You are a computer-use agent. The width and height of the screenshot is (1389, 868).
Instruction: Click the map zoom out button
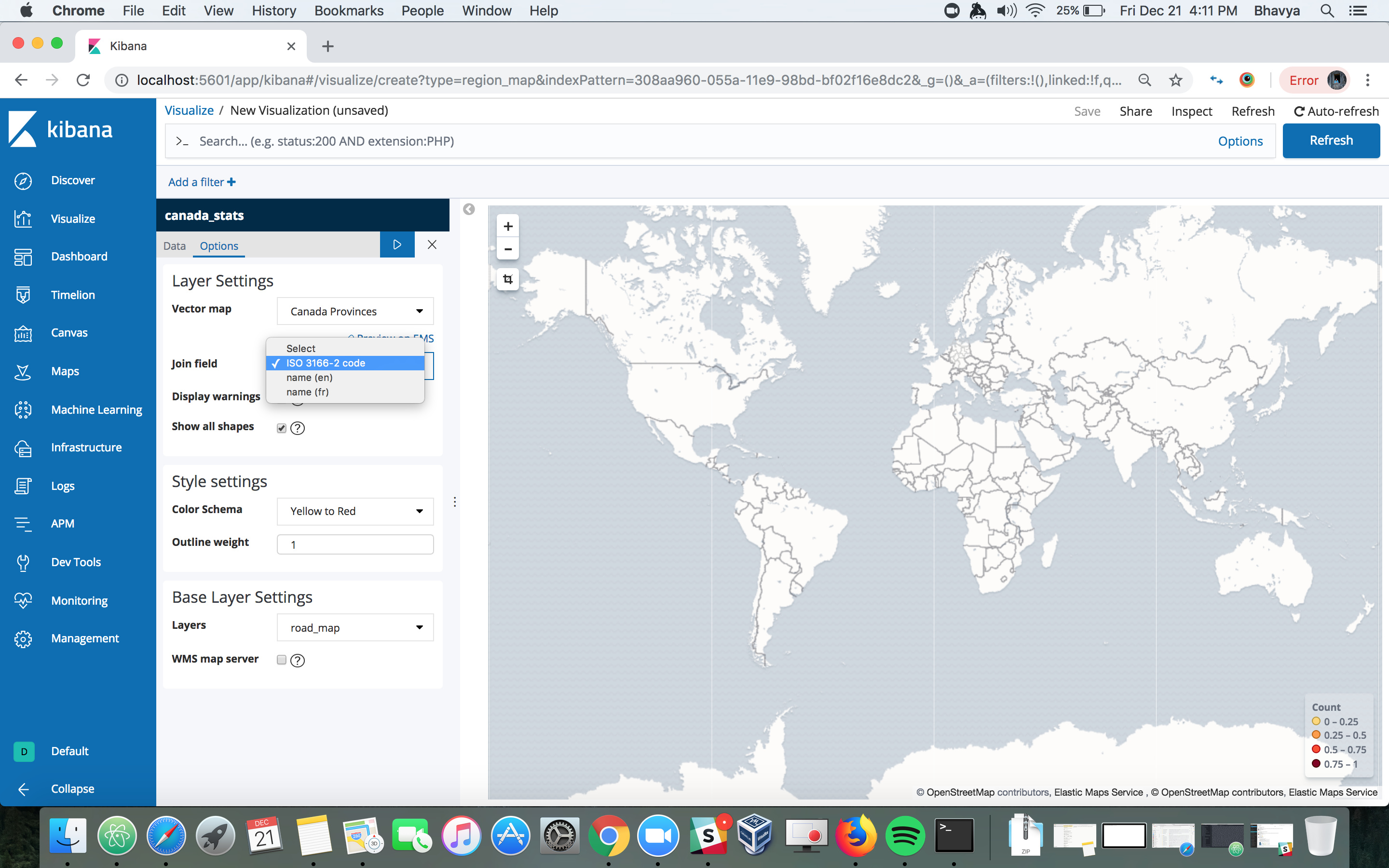(507, 249)
